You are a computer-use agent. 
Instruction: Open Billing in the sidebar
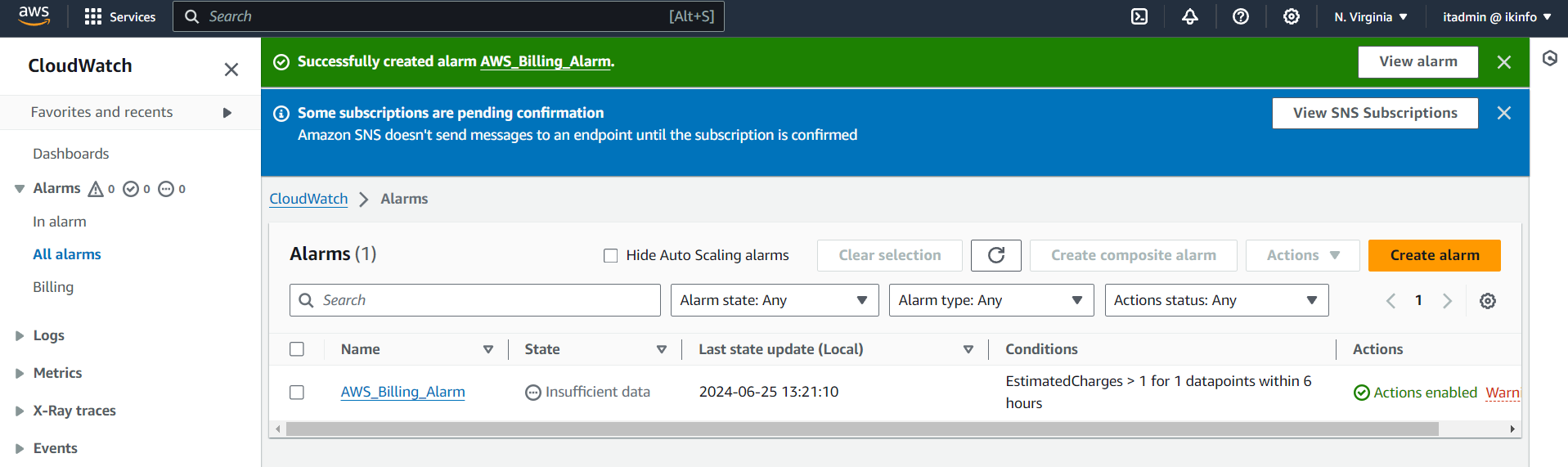tap(53, 287)
